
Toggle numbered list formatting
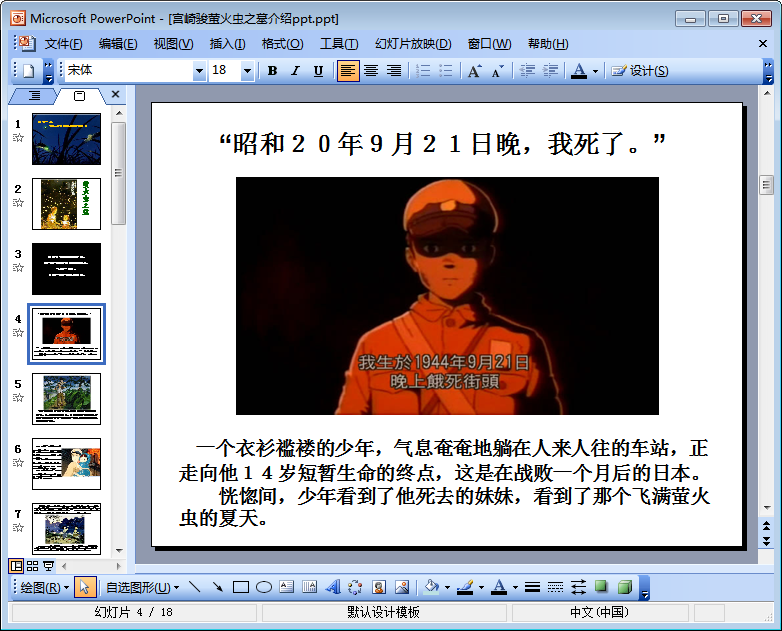click(x=423, y=71)
